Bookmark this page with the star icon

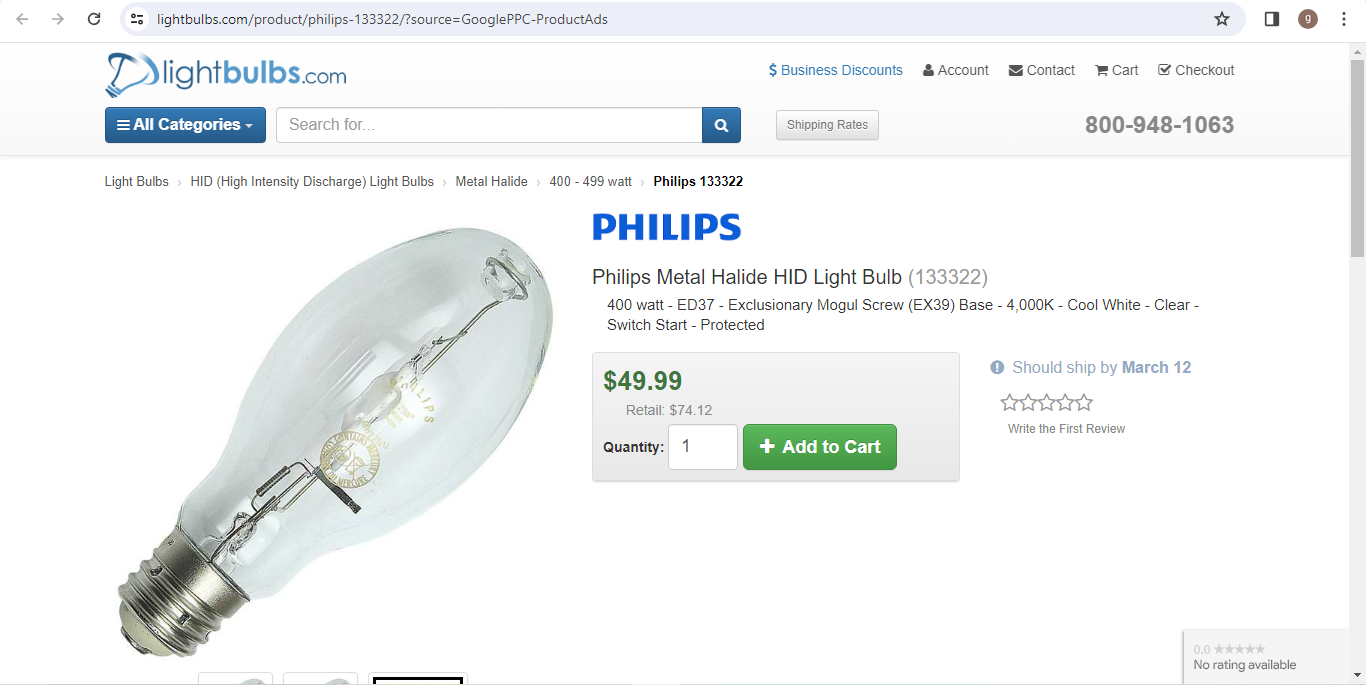click(1222, 19)
